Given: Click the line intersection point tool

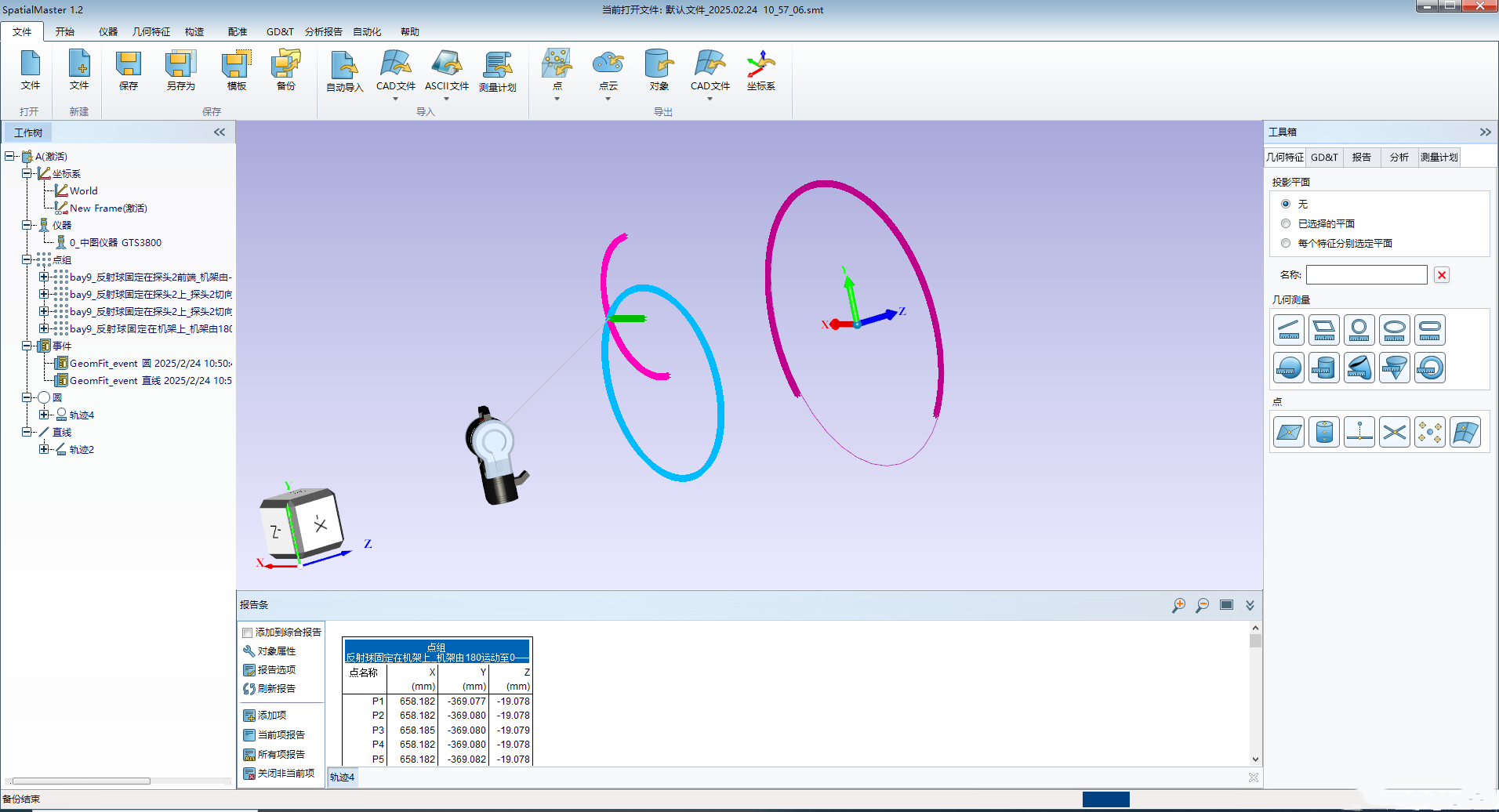Looking at the screenshot, I should point(1394,432).
